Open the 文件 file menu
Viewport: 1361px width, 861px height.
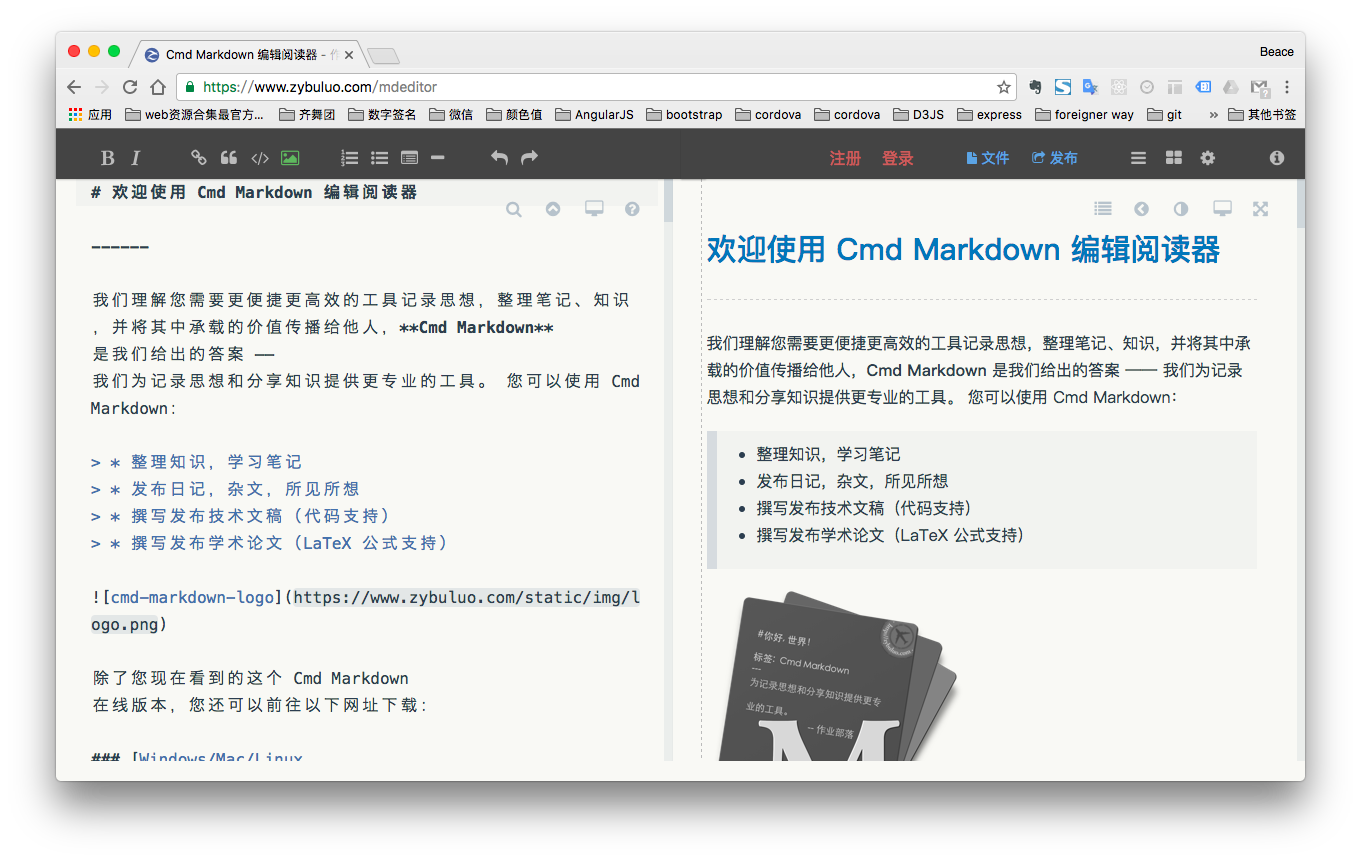click(x=988, y=158)
